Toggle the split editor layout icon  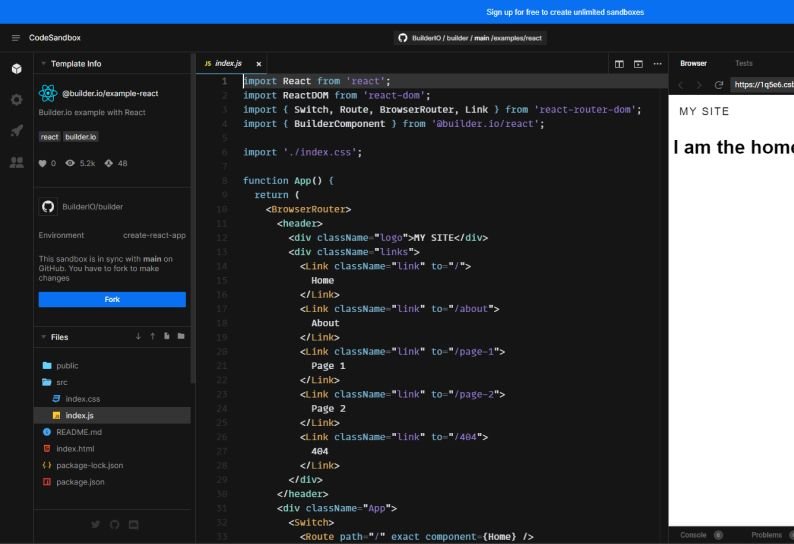620,64
